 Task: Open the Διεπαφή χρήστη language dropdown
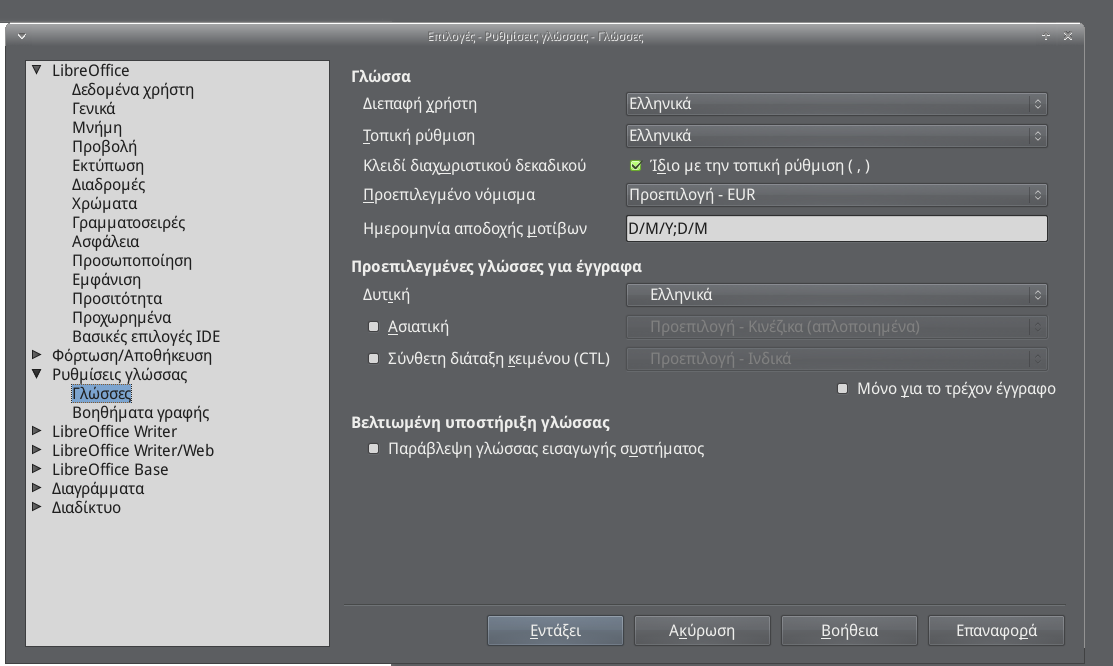(x=836, y=104)
